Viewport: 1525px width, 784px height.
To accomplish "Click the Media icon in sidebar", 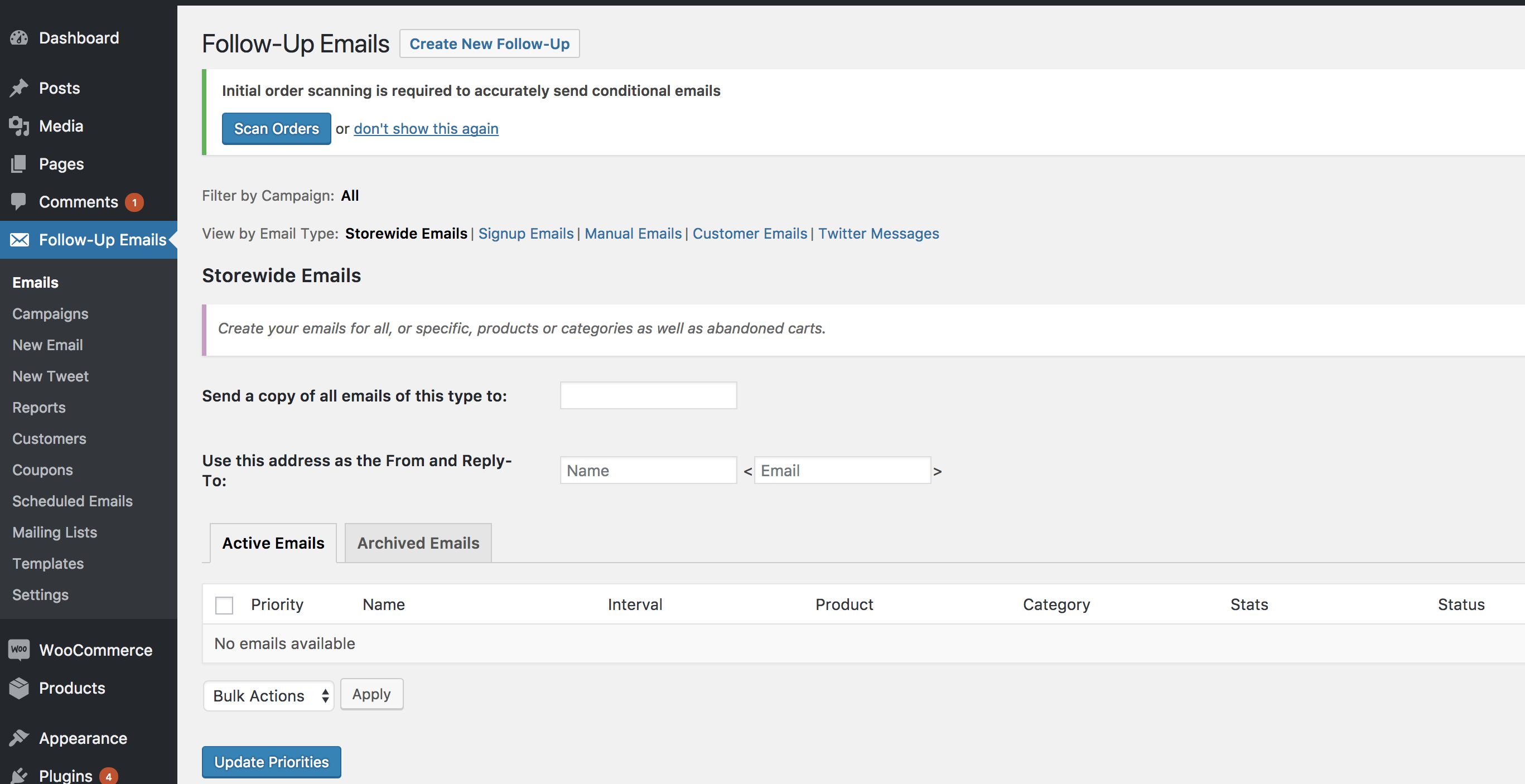I will coord(18,125).
